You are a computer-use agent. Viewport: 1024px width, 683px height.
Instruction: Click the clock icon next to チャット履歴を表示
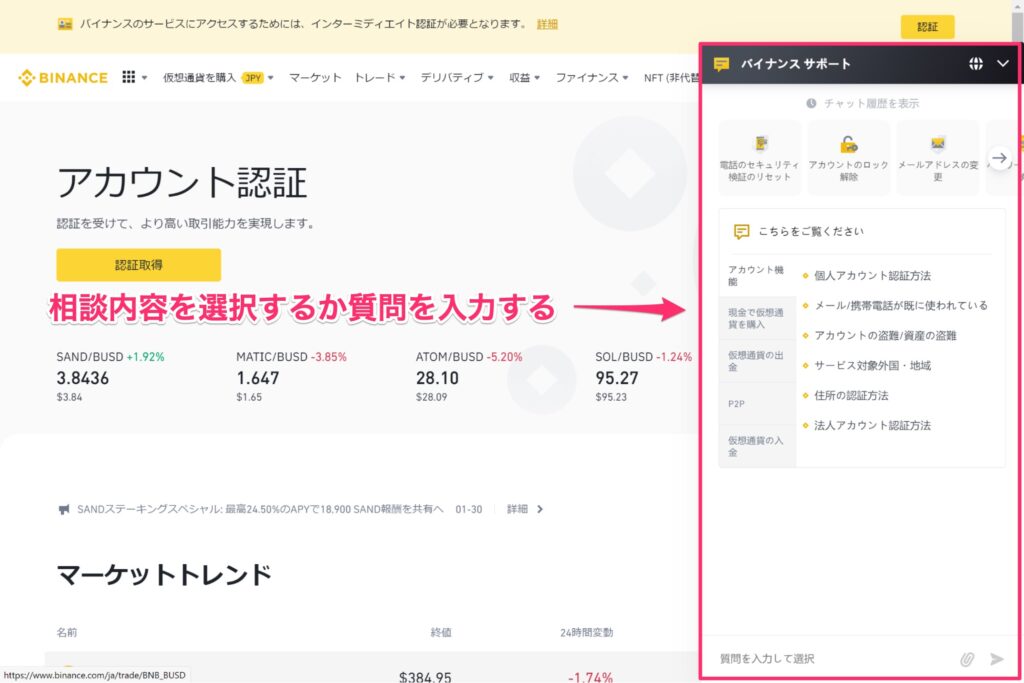[811, 103]
